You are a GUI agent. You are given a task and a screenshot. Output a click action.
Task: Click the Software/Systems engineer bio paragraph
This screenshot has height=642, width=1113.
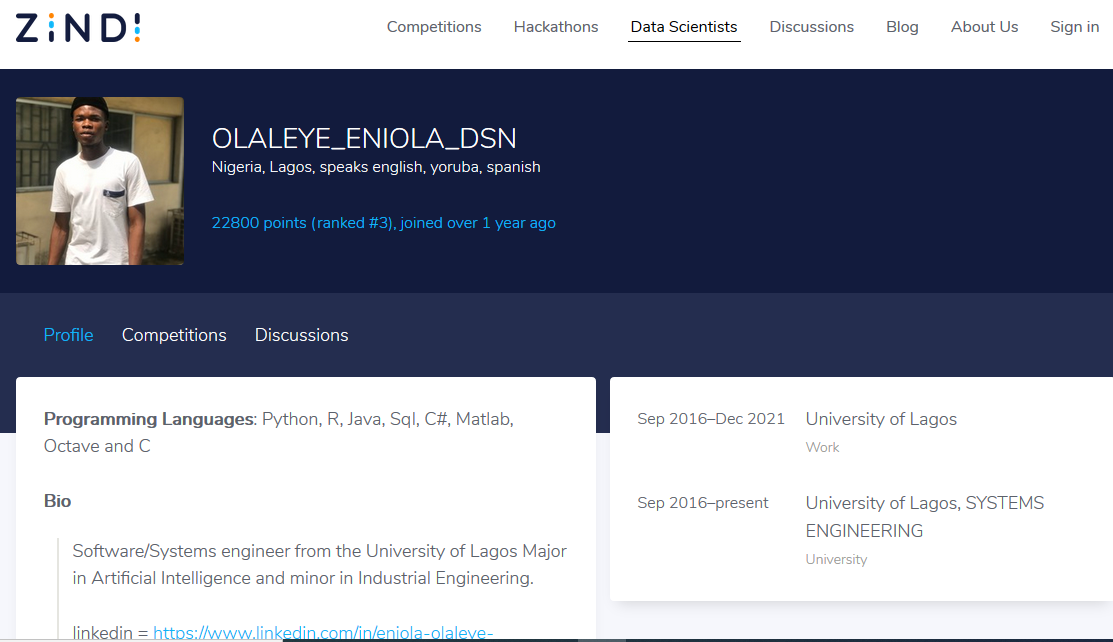point(319,565)
